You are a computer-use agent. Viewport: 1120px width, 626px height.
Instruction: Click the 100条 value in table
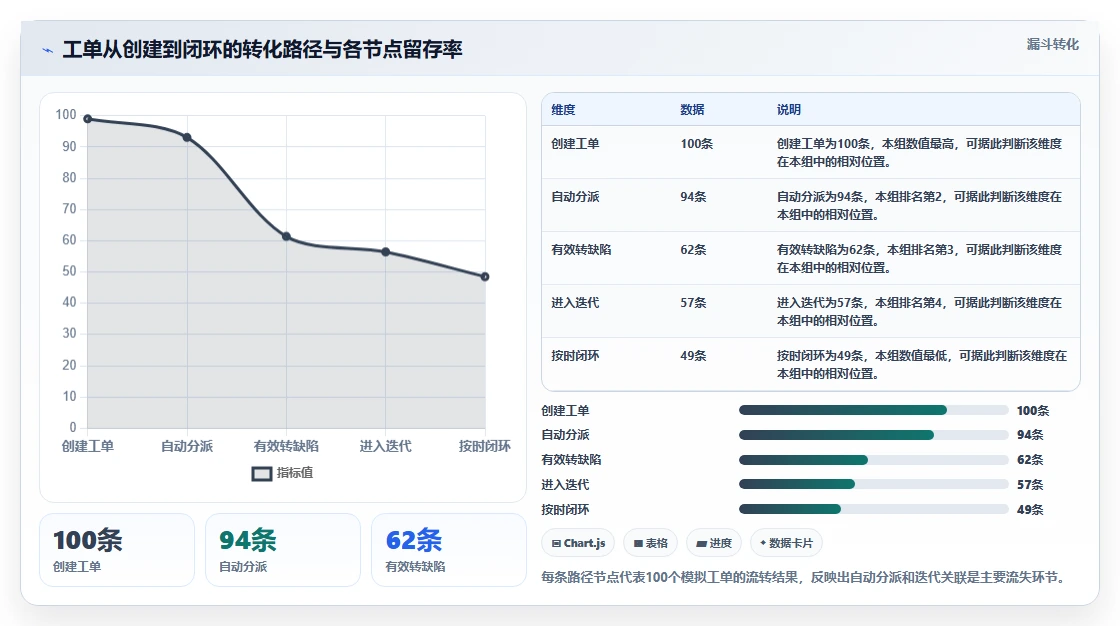[696, 144]
